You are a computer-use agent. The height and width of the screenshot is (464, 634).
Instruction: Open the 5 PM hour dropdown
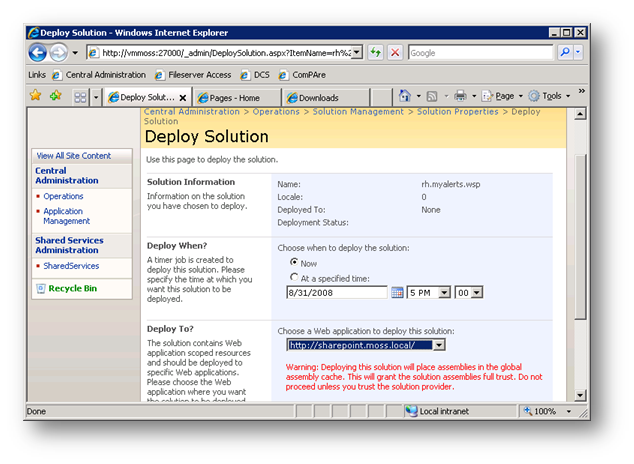pos(429,292)
